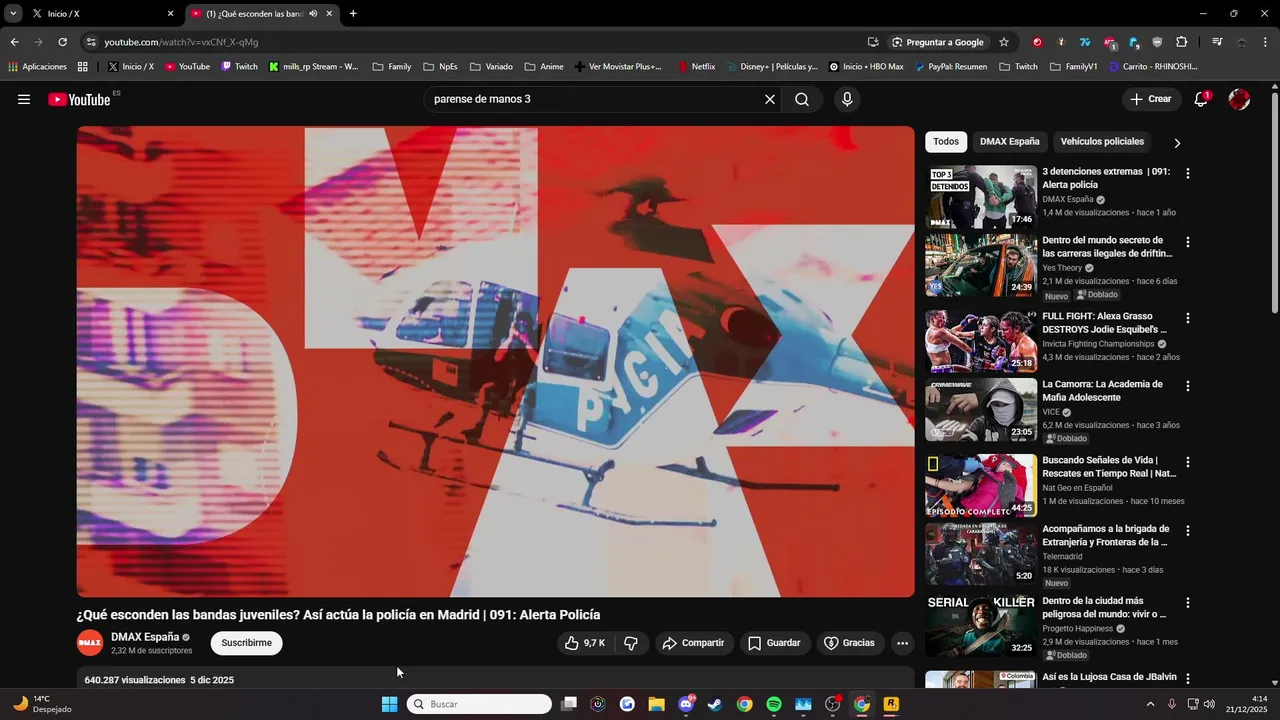Open the Aplicaciones apps shortcut

[37, 67]
